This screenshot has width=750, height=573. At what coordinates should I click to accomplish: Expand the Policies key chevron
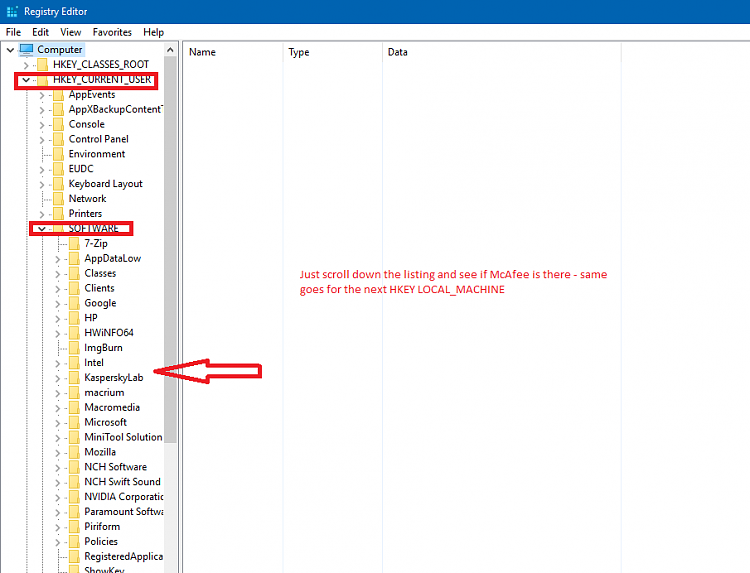click(x=57, y=542)
